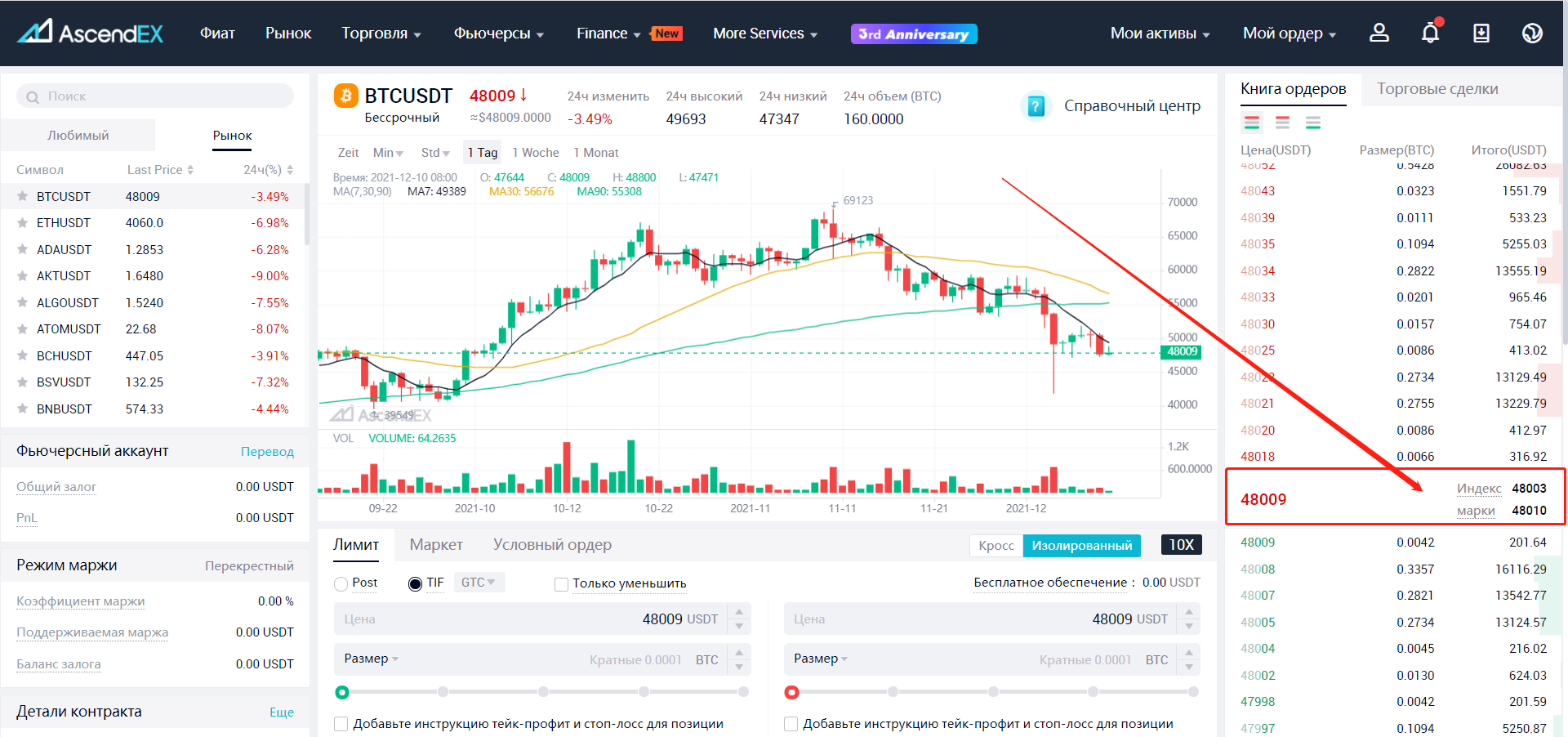Favorite BCHUSDT with its star
Screen dimensions: 1568x737
click(23, 355)
